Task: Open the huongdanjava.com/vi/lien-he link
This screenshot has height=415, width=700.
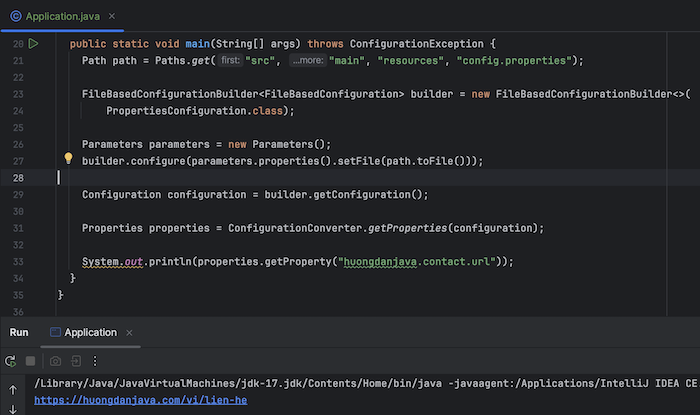Action: [141, 400]
